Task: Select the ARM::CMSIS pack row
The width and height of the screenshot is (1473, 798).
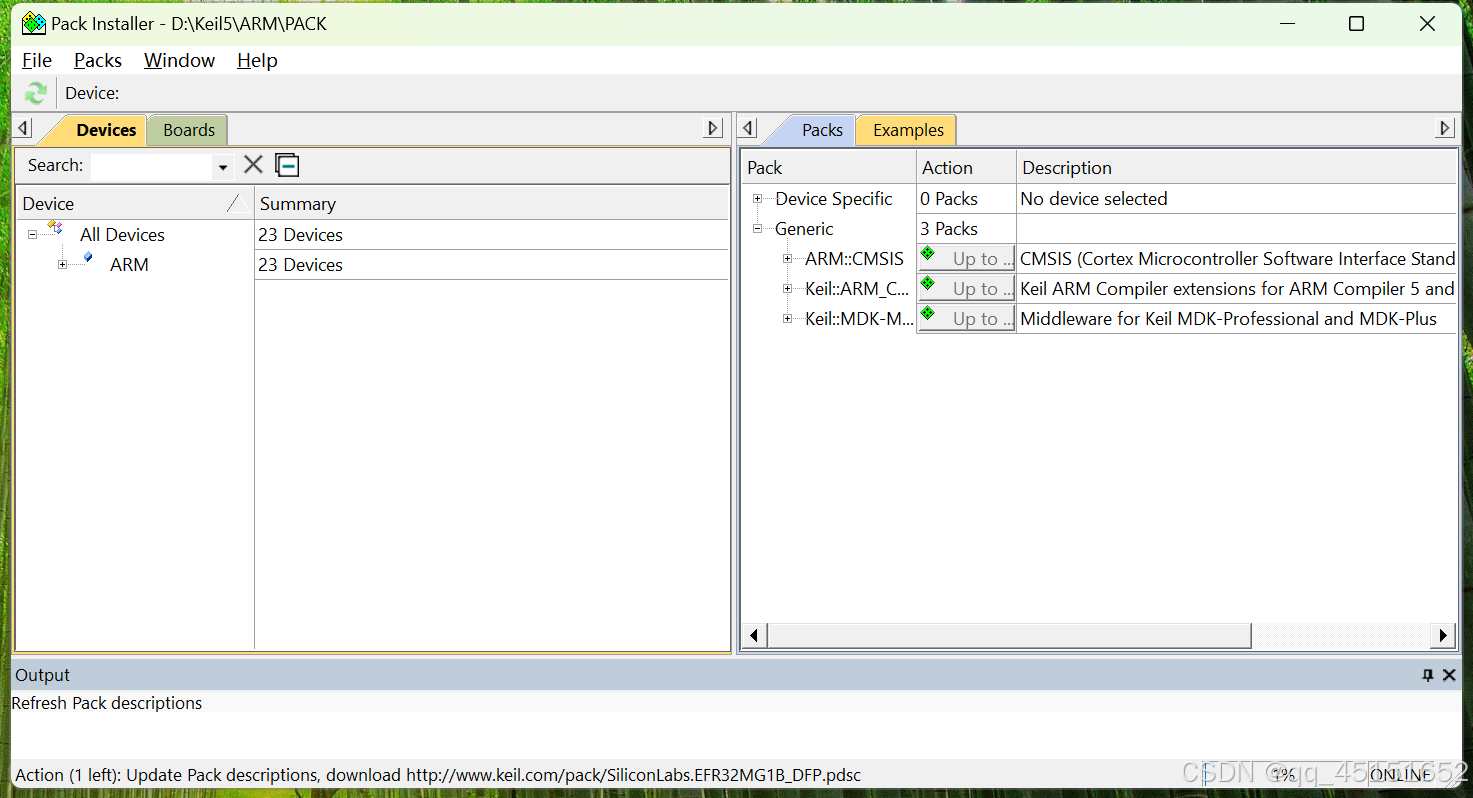Action: pos(854,259)
